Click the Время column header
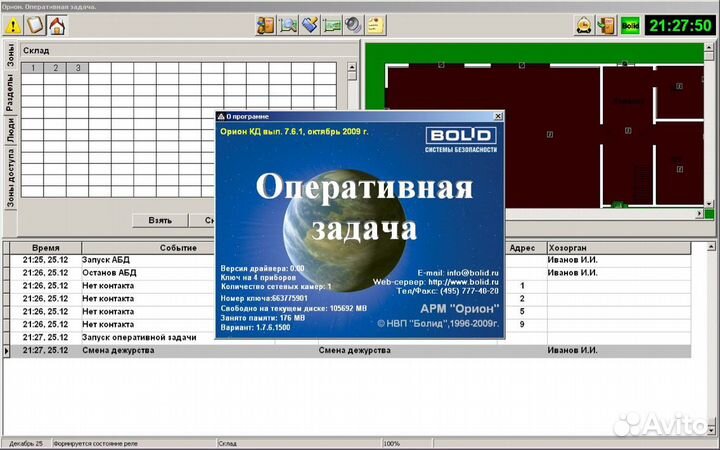The width and height of the screenshot is (720, 450). (x=45, y=248)
